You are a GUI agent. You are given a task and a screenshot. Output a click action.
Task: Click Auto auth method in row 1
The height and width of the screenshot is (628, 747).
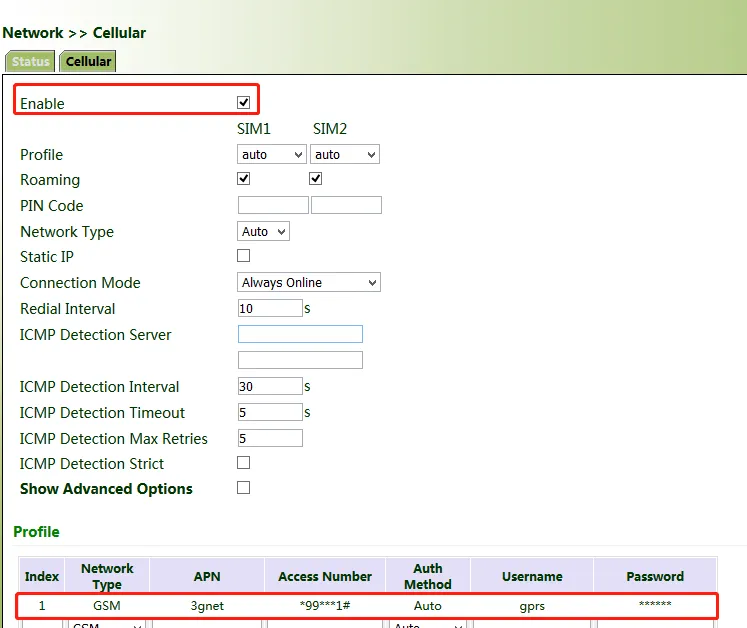pyautogui.click(x=427, y=606)
